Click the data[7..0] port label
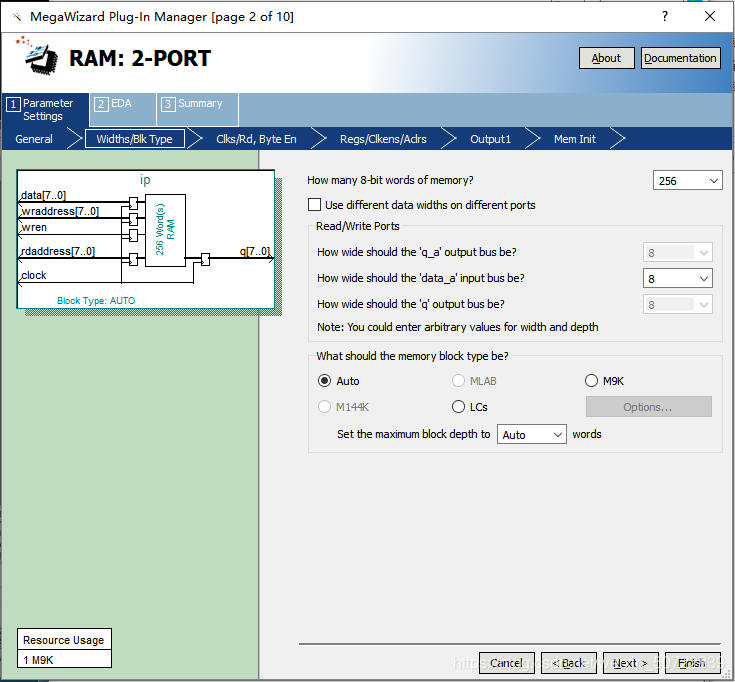Screen dimensions: 735x682 pos(44,195)
